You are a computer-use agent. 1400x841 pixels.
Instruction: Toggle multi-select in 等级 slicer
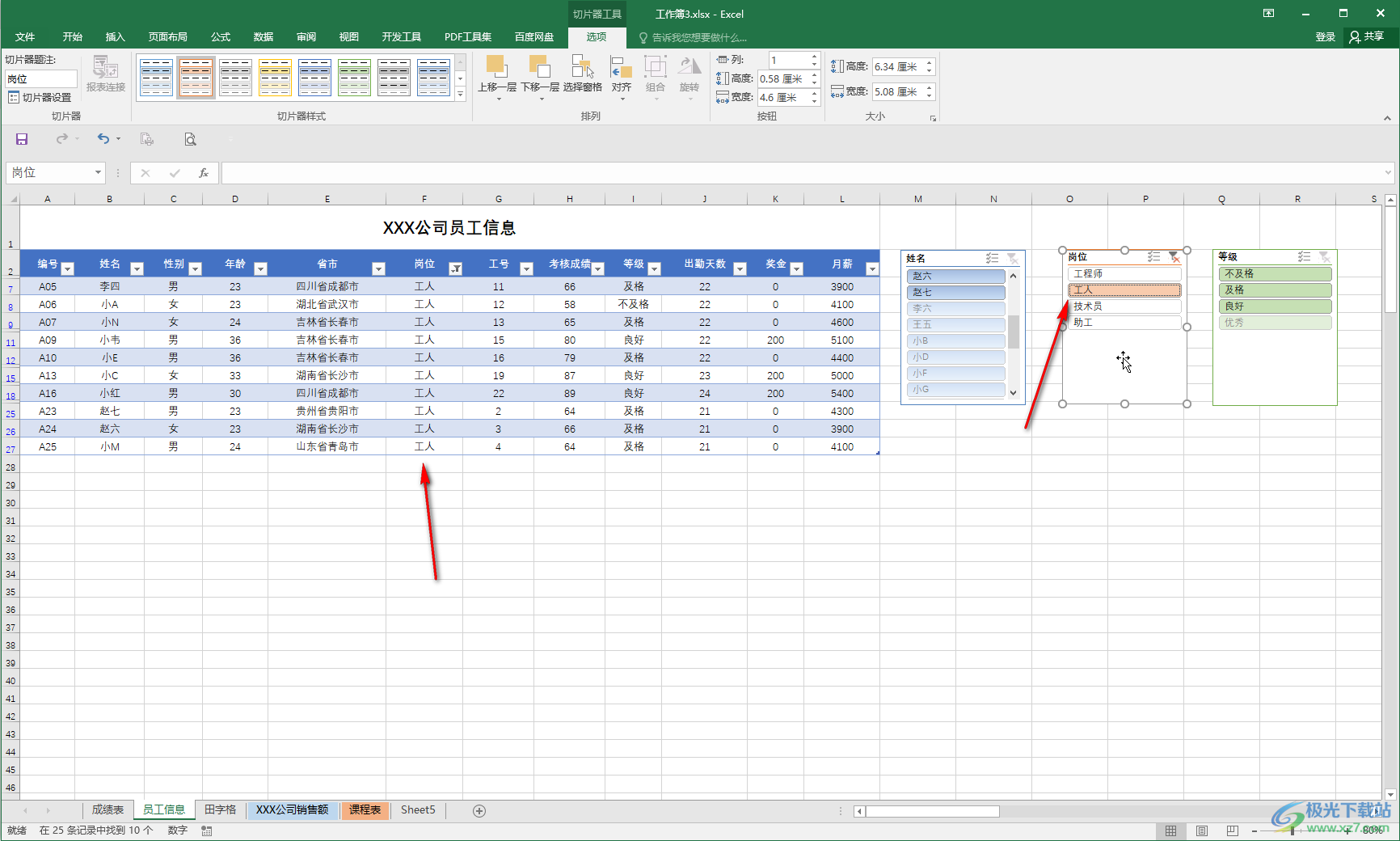[x=1304, y=256]
